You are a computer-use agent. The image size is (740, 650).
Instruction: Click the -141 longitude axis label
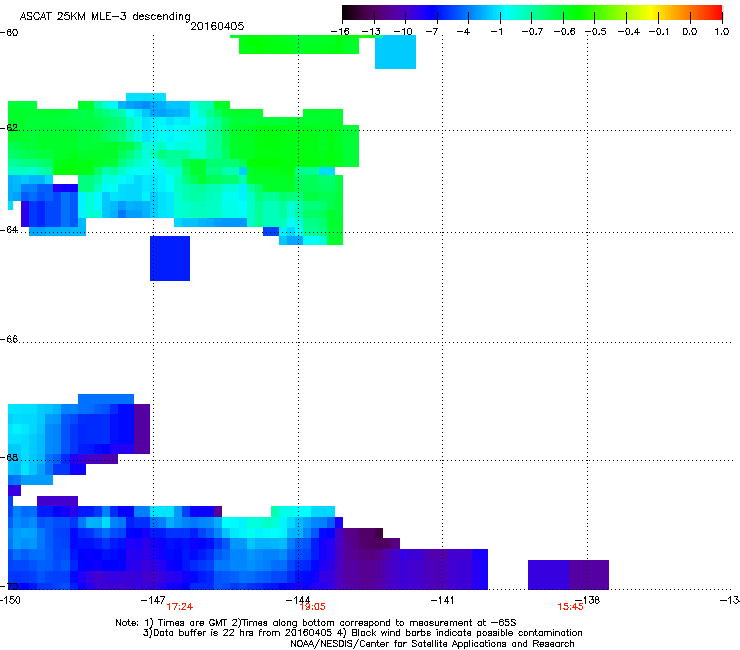click(x=442, y=600)
